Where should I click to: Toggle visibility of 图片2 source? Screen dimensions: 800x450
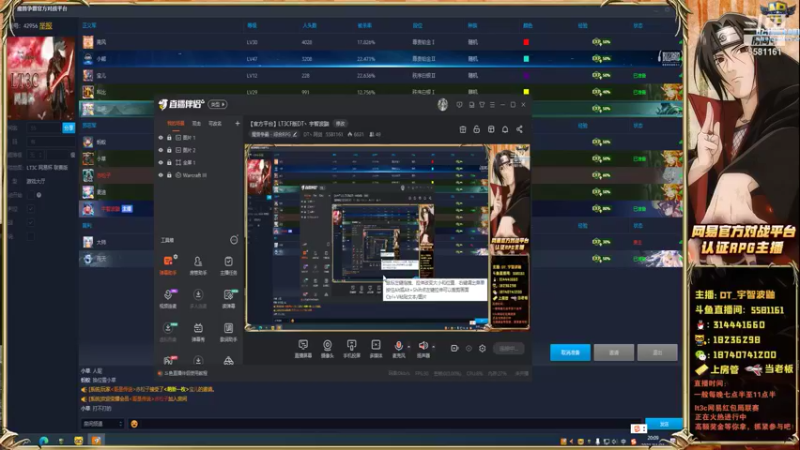pos(161,150)
